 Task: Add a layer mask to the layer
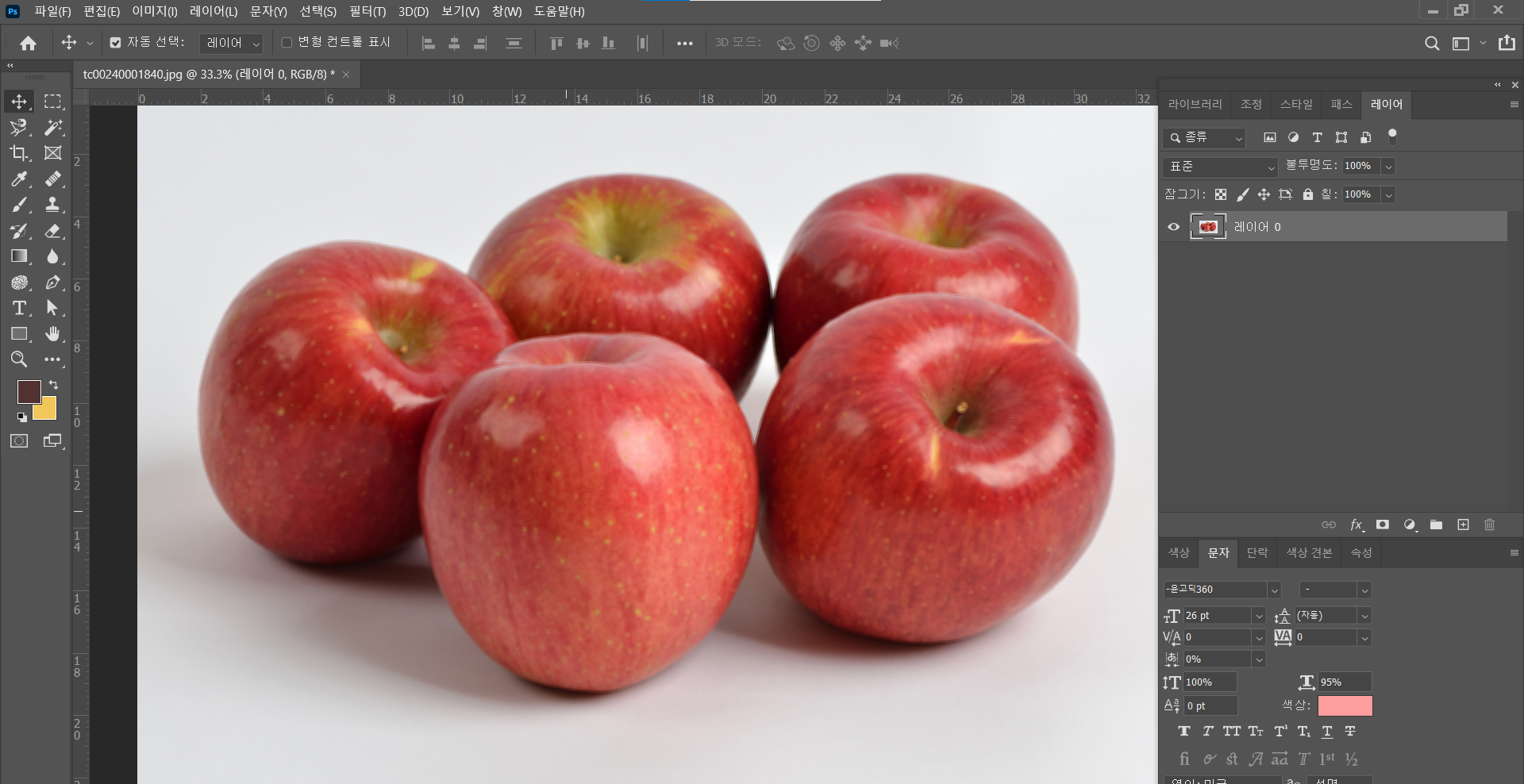point(1383,525)
